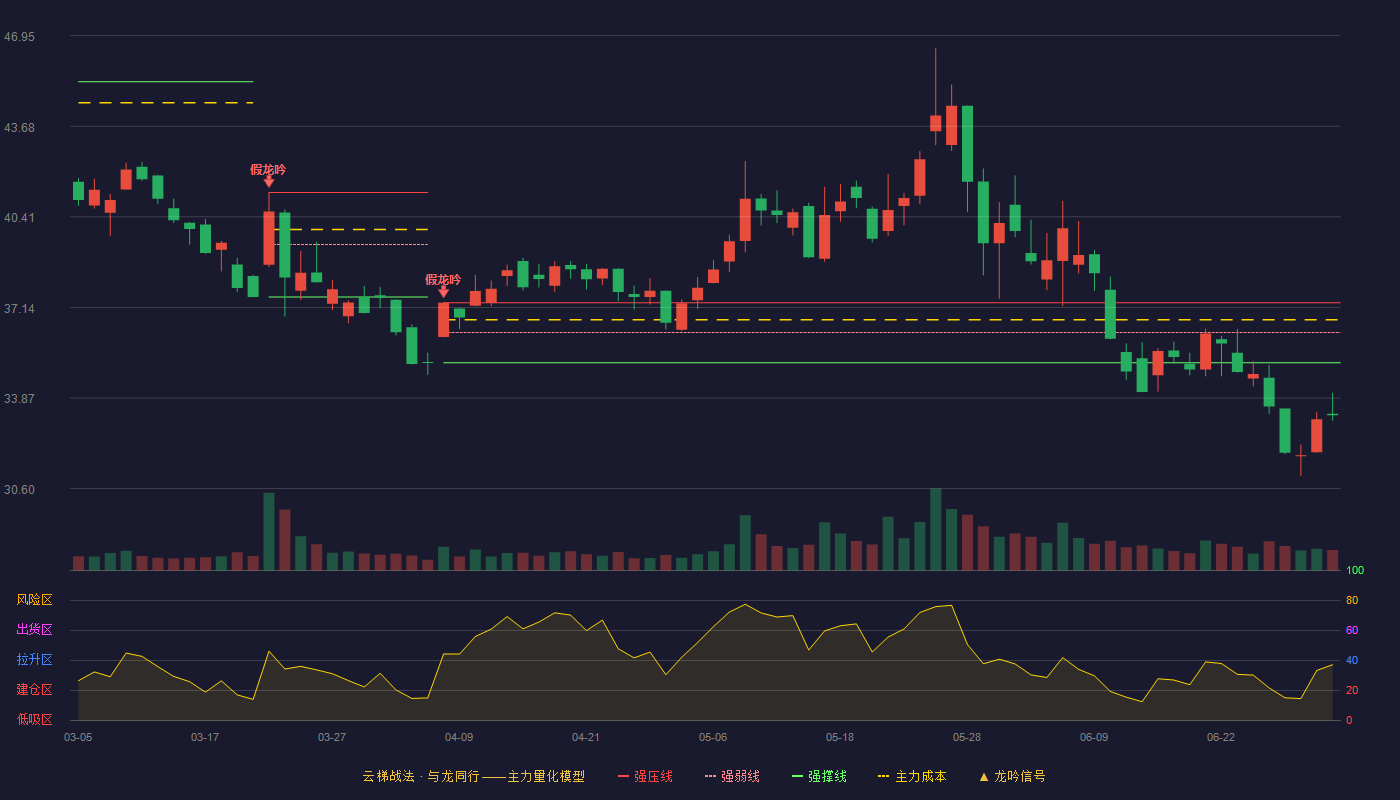Click the green 100 indicator axis value
Image resolution: width=1400 pixels, height=800 pixels.
pyautogui.click(x=1355, y=571)
